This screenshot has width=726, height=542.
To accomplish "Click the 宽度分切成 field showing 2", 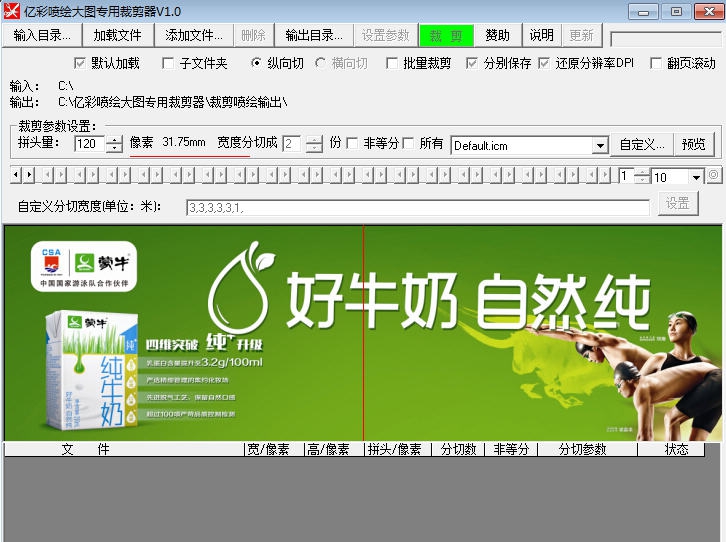I will click(291, 143).
